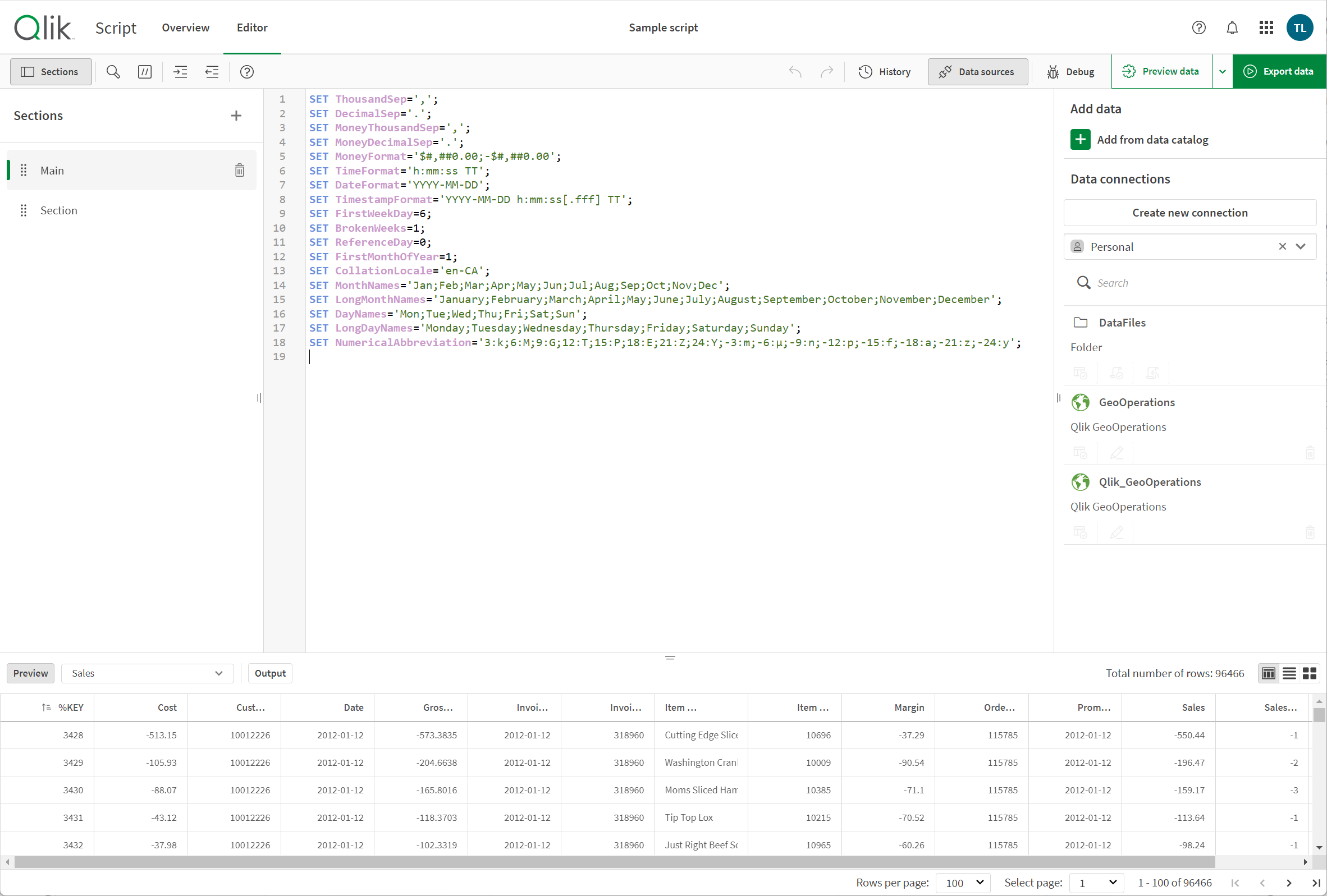Toggle the indent increase icon

pyautogui.click(x=180, y=71)
